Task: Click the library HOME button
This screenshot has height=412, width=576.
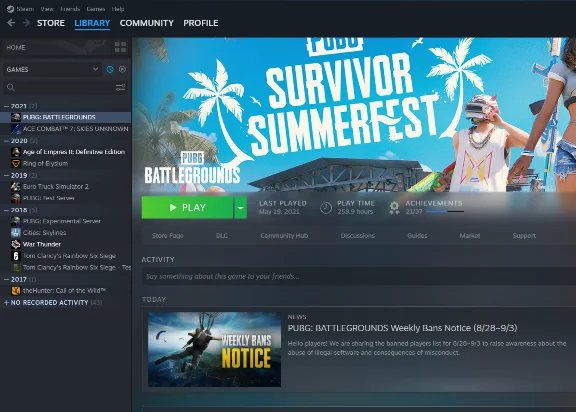Action: point(57,47)
